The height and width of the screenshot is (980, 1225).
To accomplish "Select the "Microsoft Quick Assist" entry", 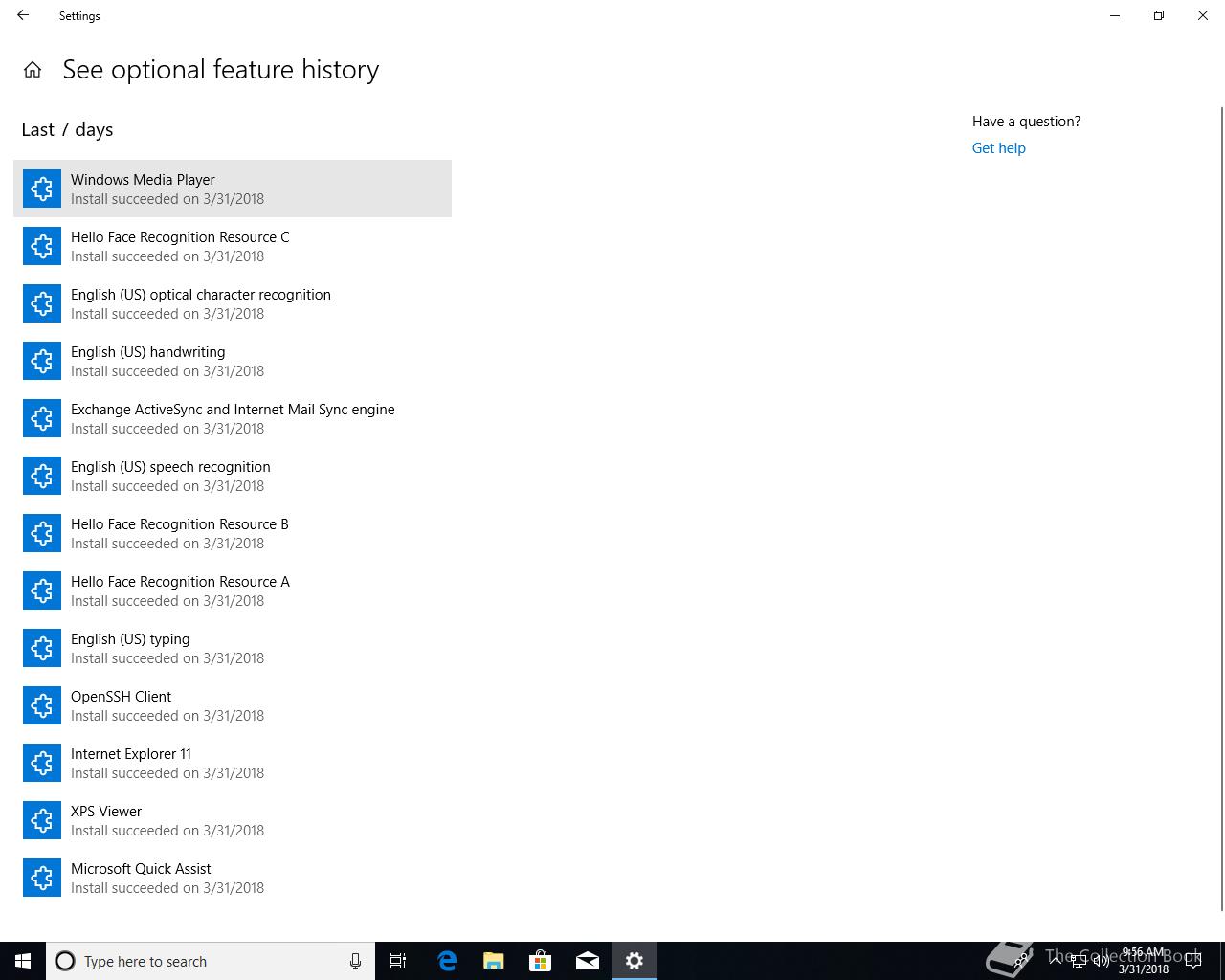I will click(x=233, y=878).
